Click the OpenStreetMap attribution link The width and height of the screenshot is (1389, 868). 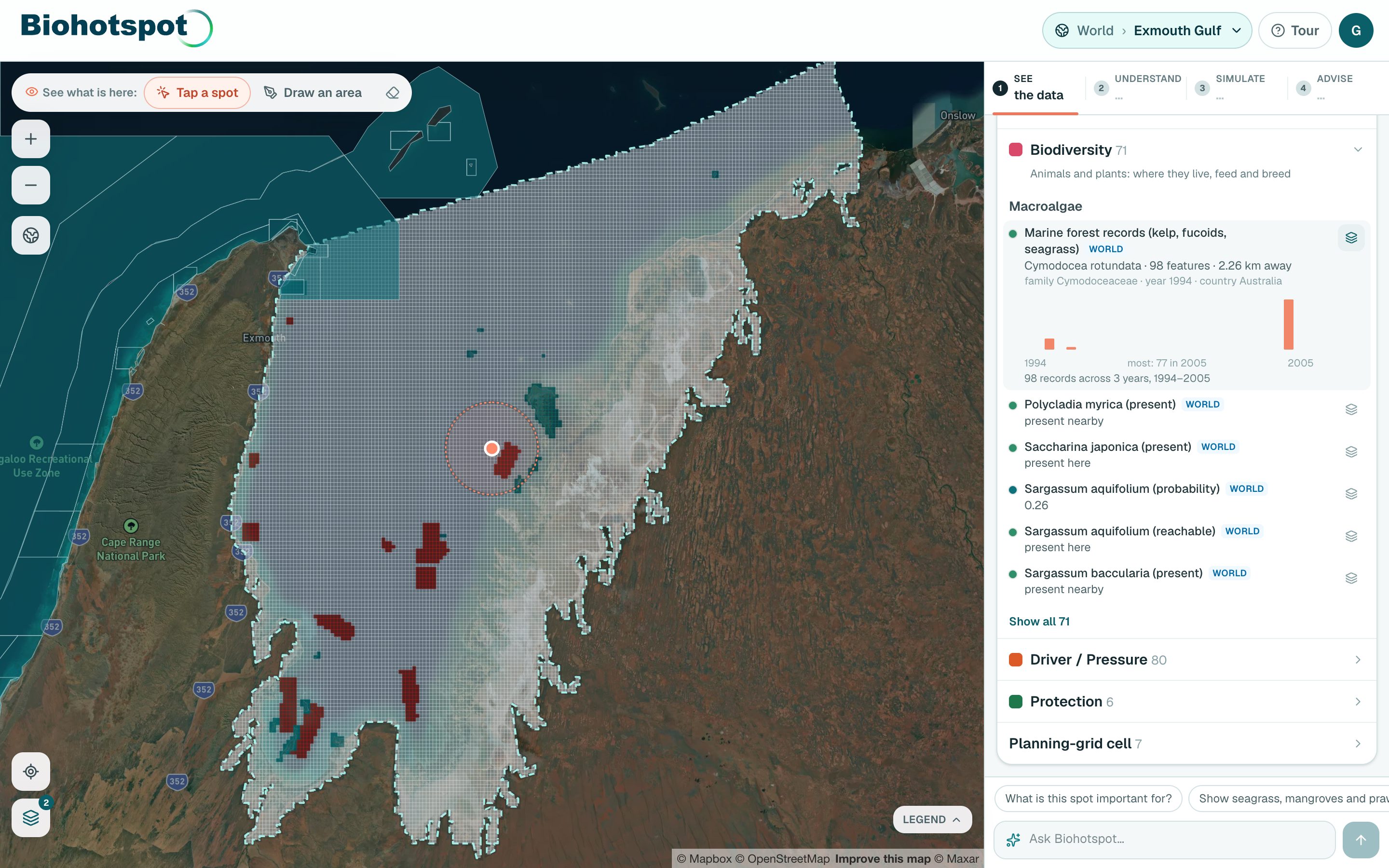point(782,859)
